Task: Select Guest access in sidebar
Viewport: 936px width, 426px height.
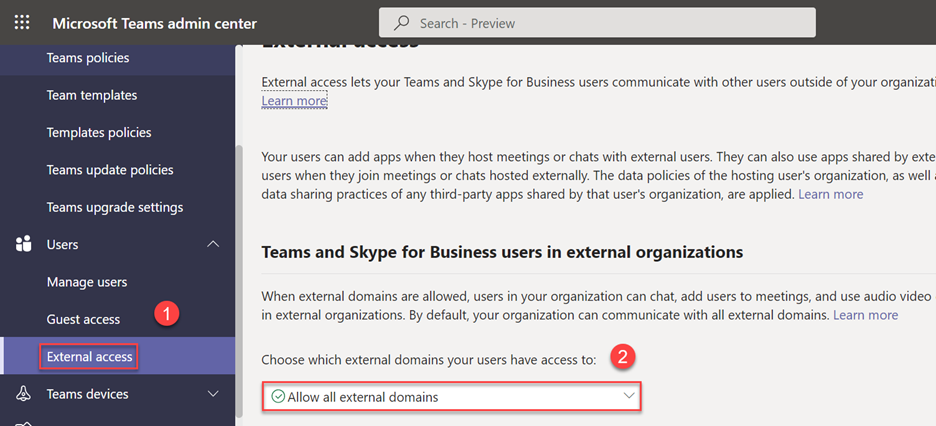Action: 83,319
